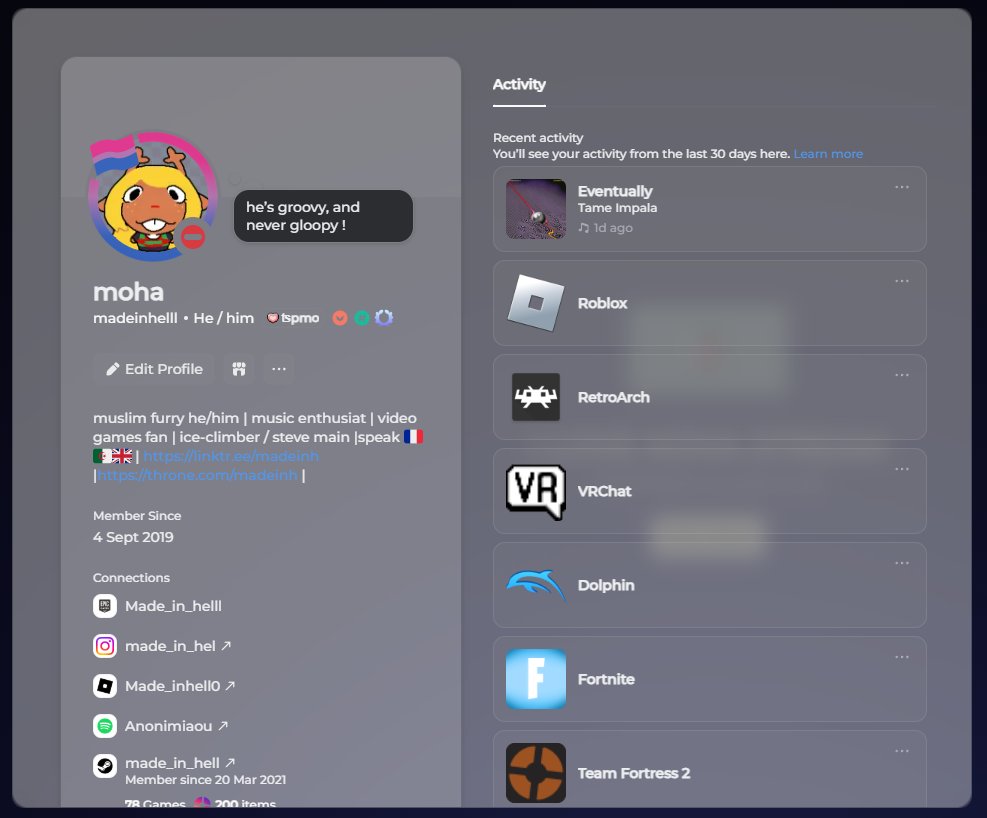Click the Team Fortress 2 activity title
Screen dimensions: 987x818
(x=634, y=773)
